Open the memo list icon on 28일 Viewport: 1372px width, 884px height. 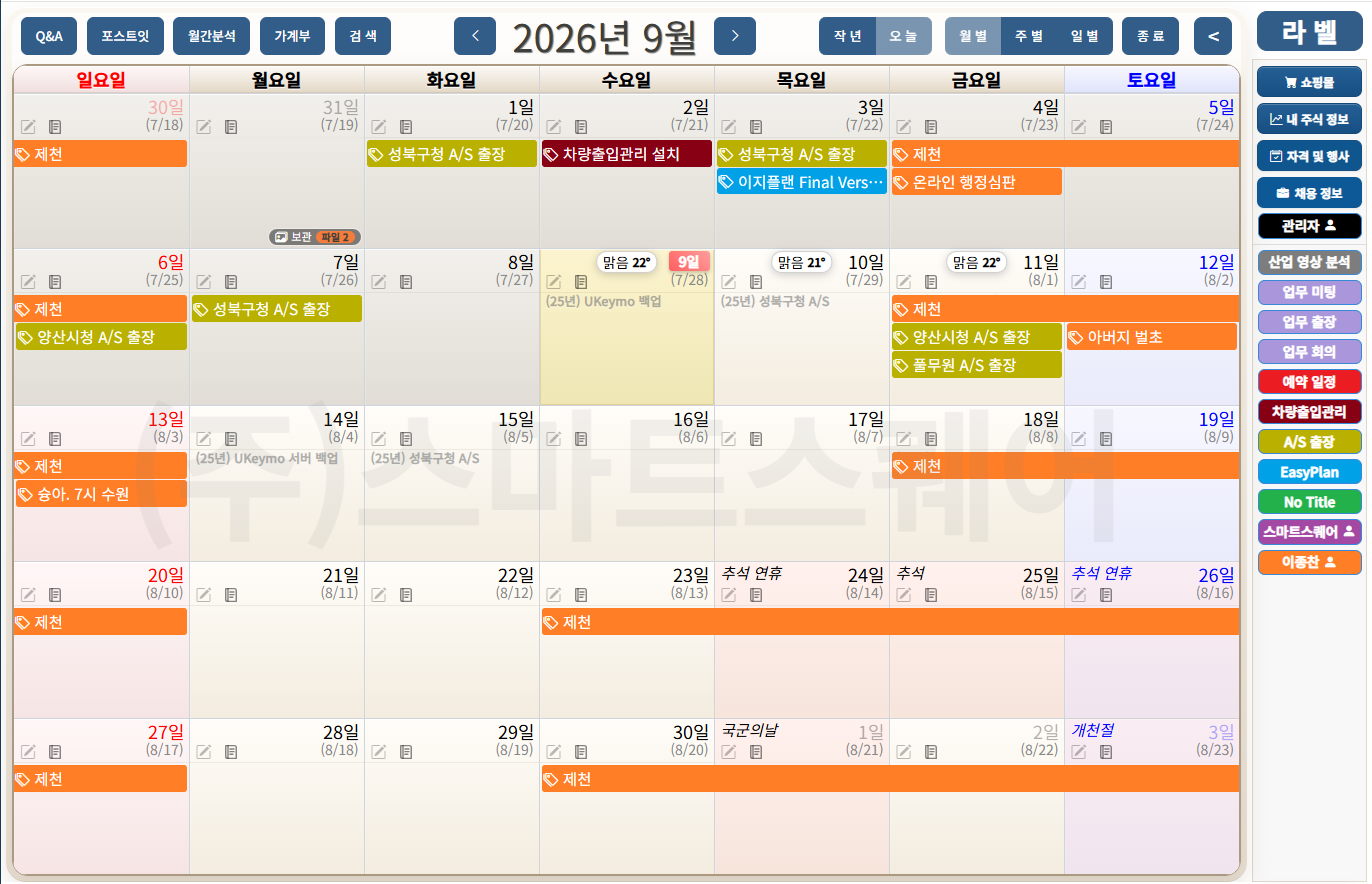click(x=231, y=751)
